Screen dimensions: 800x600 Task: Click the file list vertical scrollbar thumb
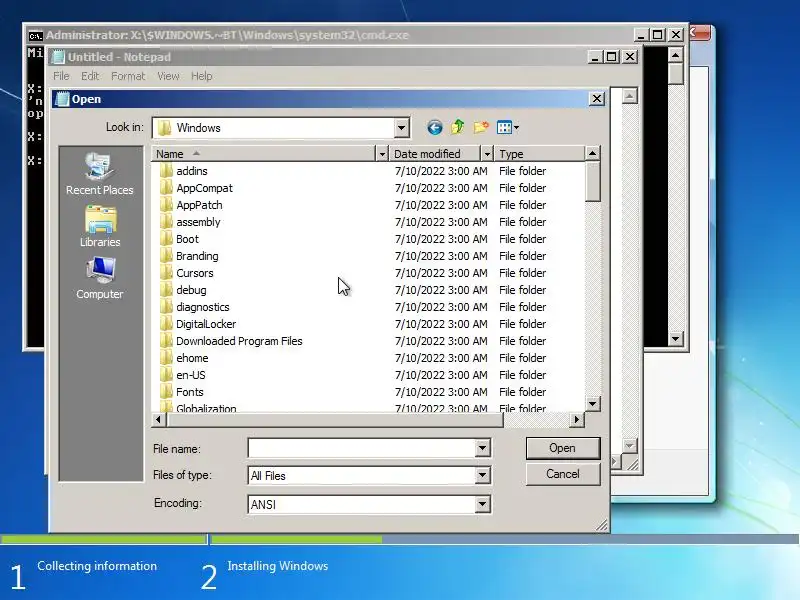(592, 181)
